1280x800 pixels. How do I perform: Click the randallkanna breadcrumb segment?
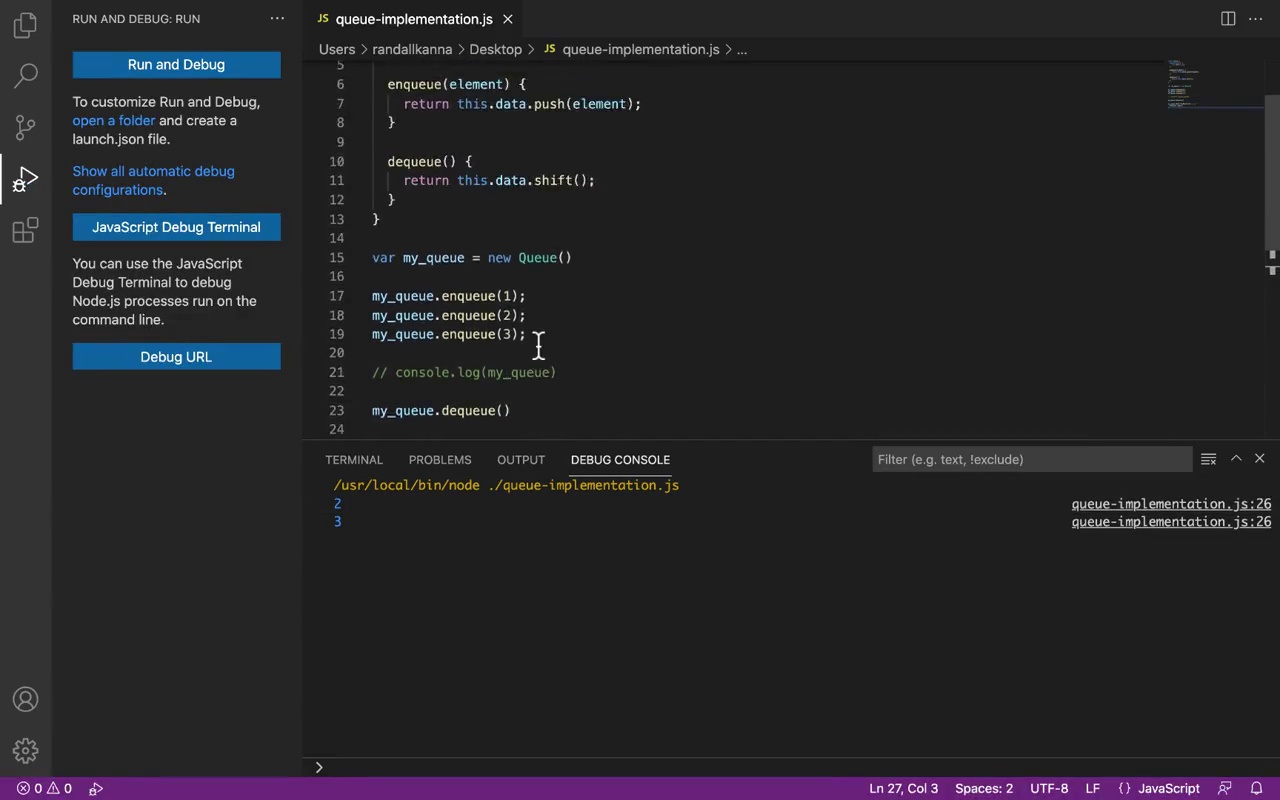pos(412,49)
